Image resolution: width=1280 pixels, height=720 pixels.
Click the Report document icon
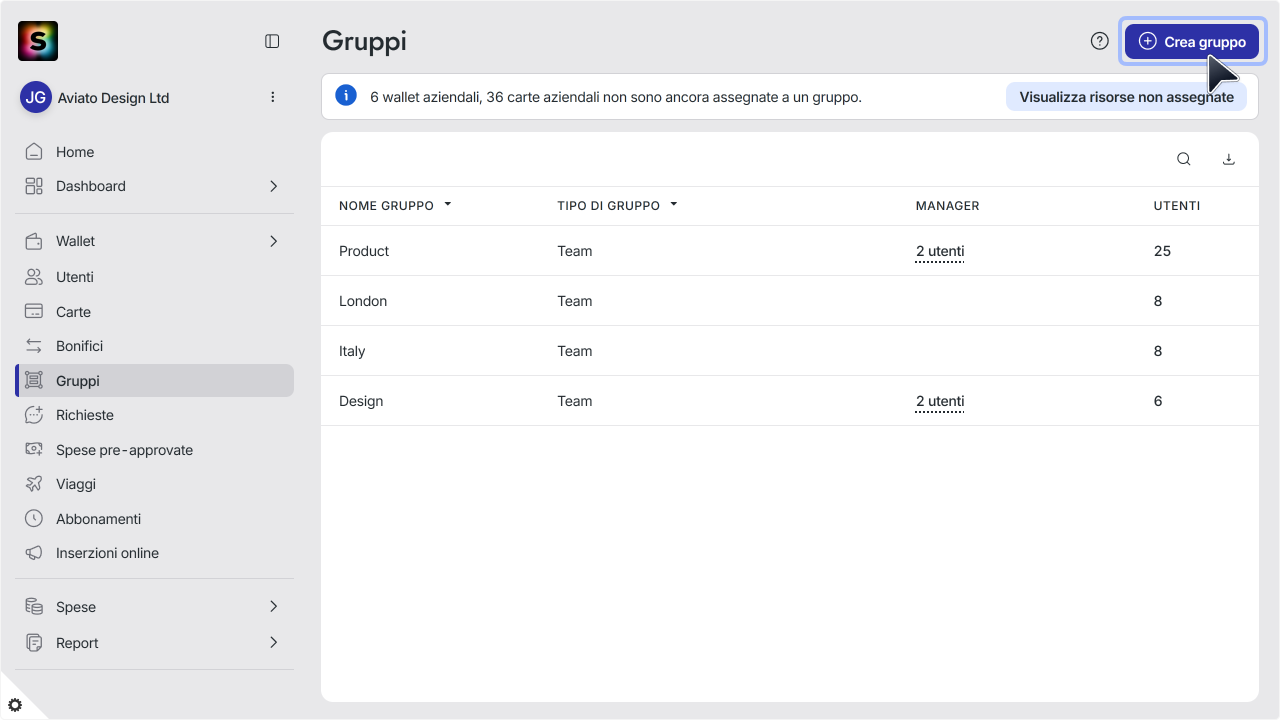[x=34, y=643]
